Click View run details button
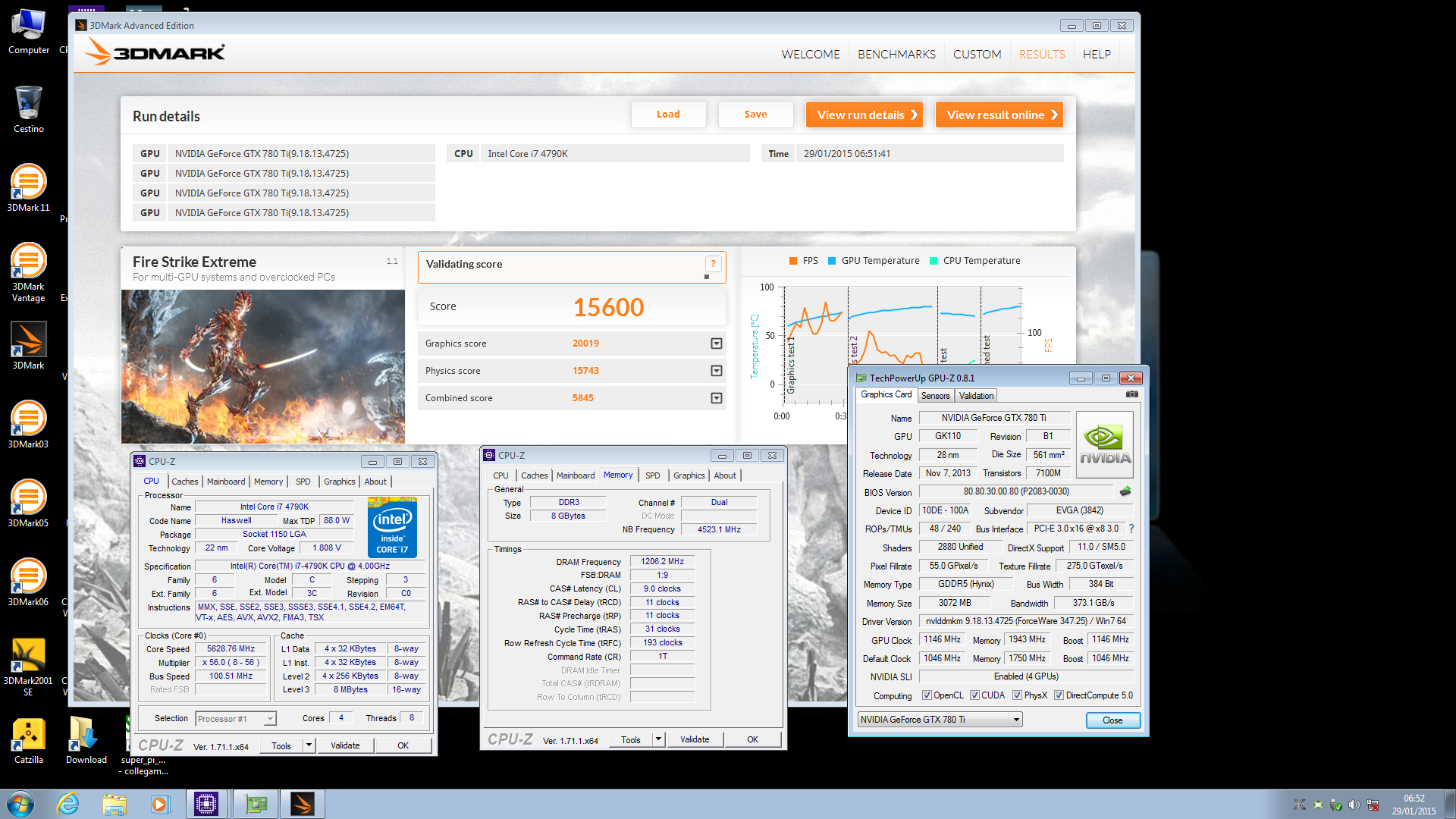 coord(864,115)
